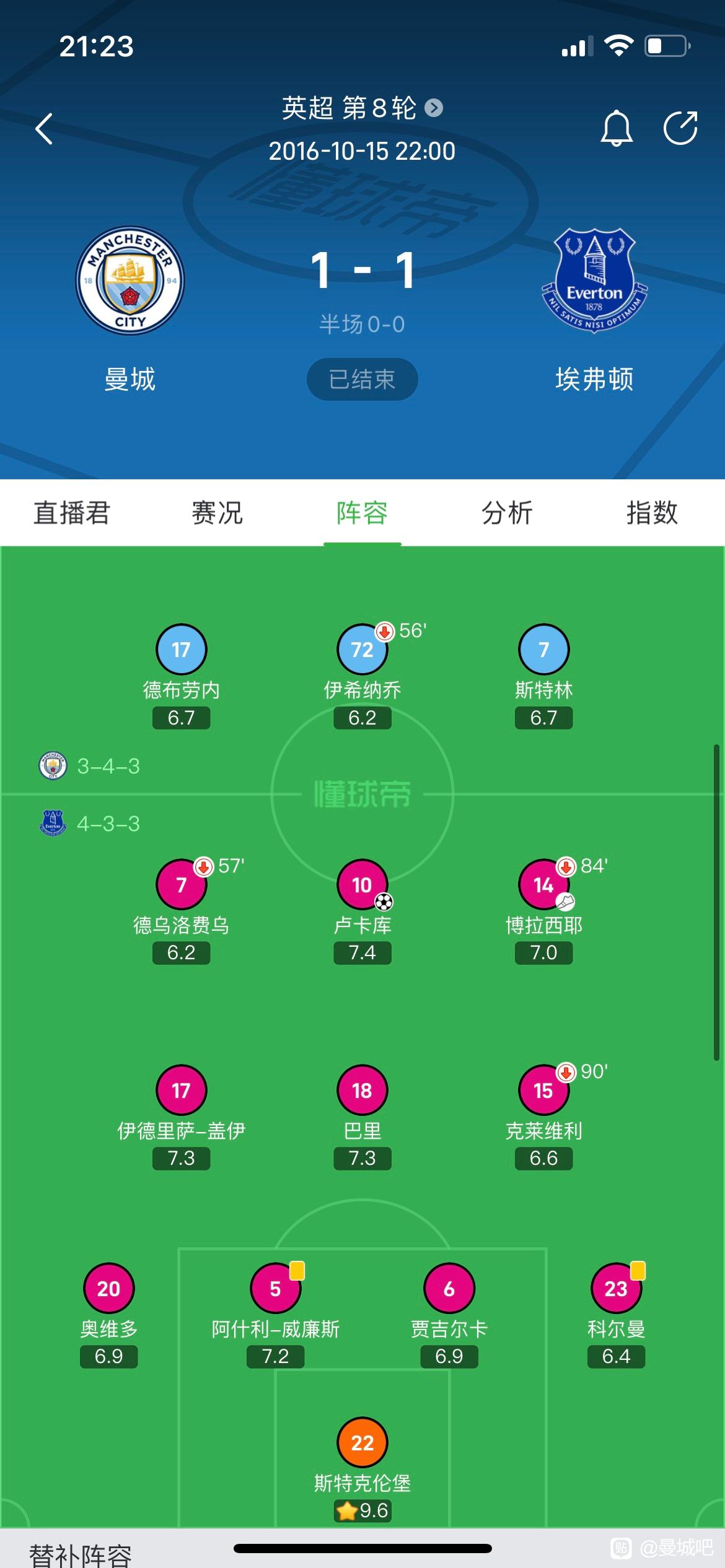Expand 英超 第8轮 round arrow

pyautogui.click(x=434, y=108)
